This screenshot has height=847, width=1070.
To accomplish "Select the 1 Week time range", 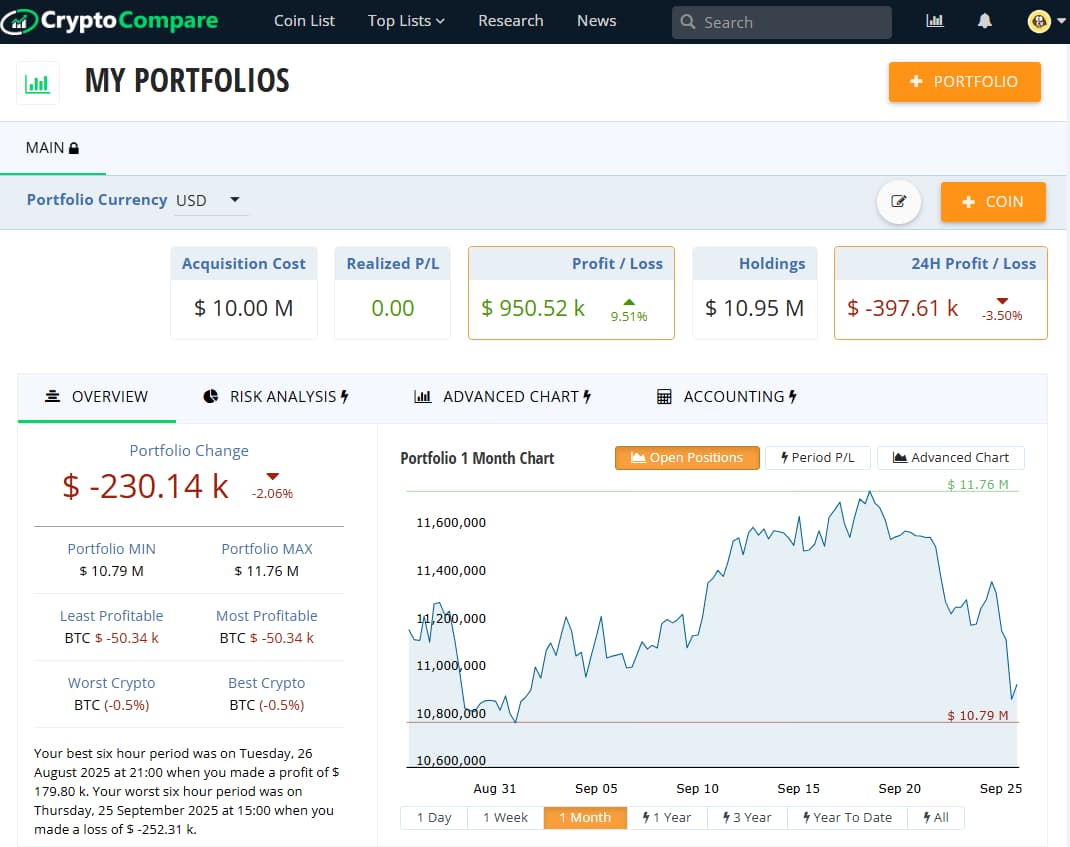I will click(505, 817).
